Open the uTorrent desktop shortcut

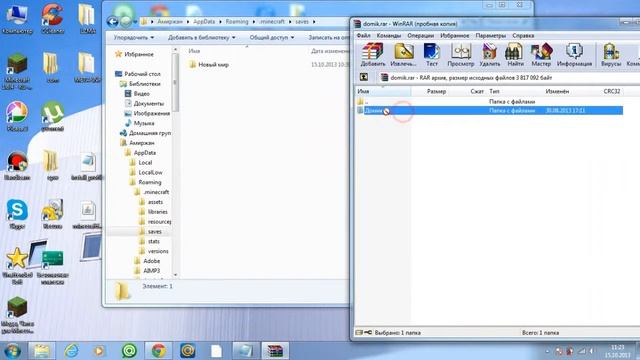coord(52,117)
